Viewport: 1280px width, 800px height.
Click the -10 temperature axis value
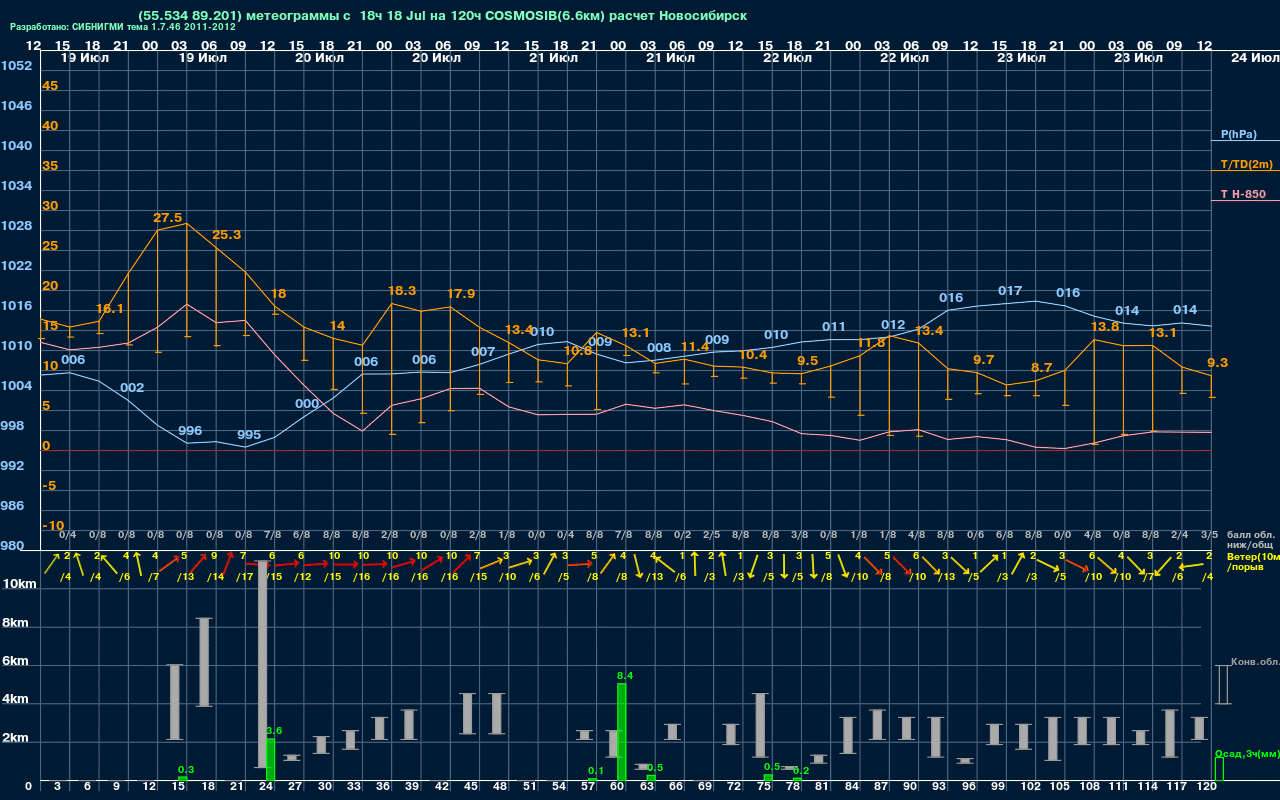tap(53, 526)
